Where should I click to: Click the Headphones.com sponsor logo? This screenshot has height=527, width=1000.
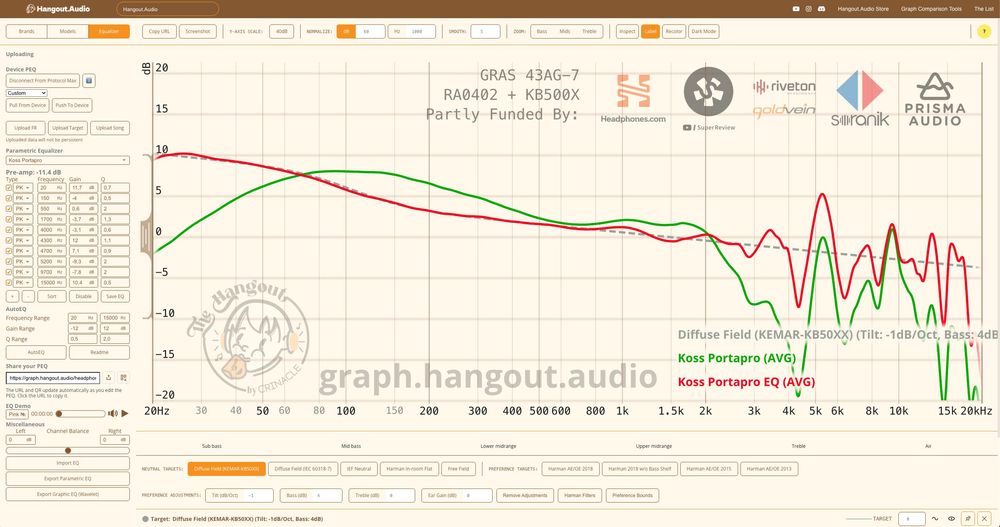[x=633, y=98]
